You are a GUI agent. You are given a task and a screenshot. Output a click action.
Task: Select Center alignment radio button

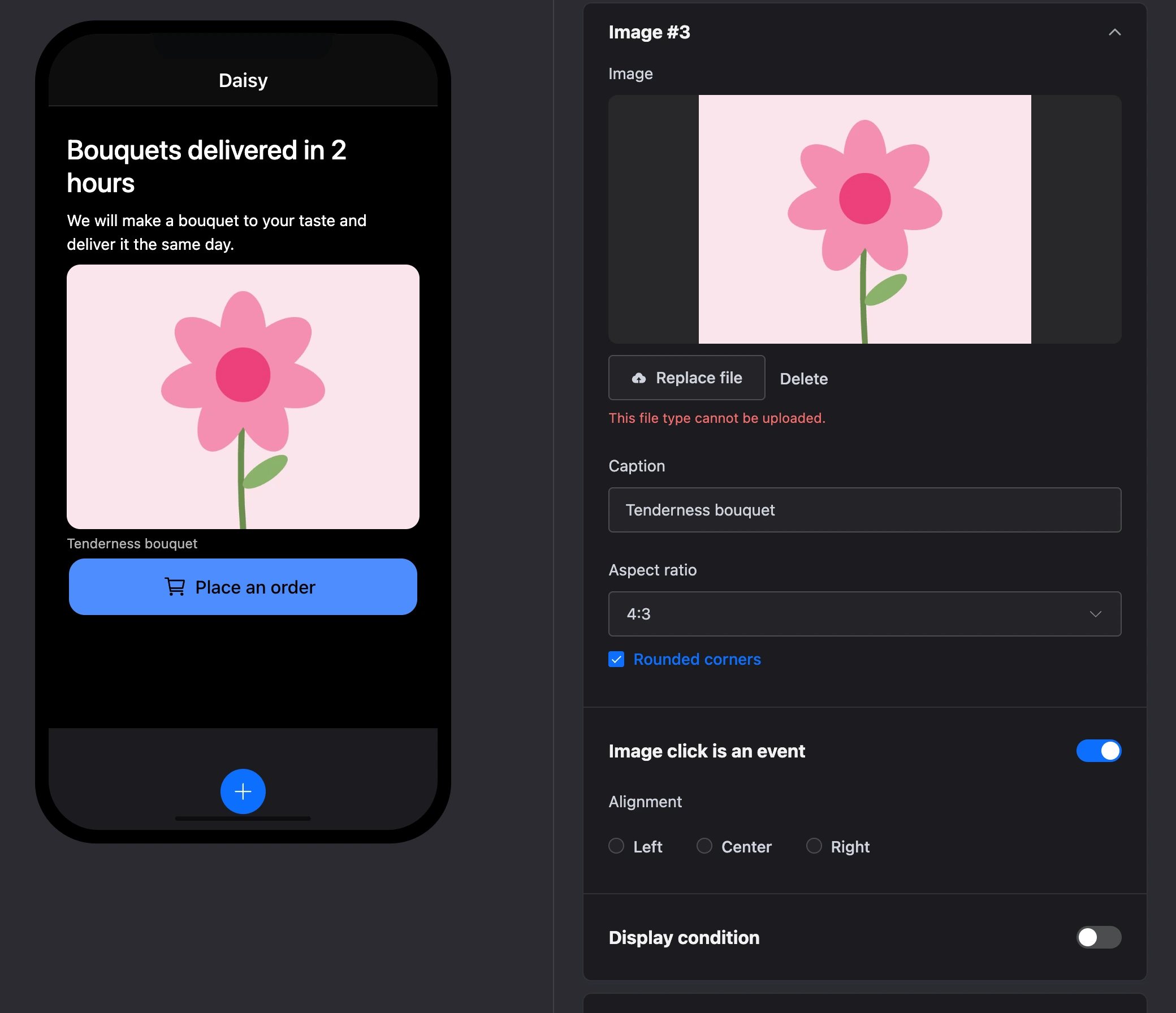point(704,846)
